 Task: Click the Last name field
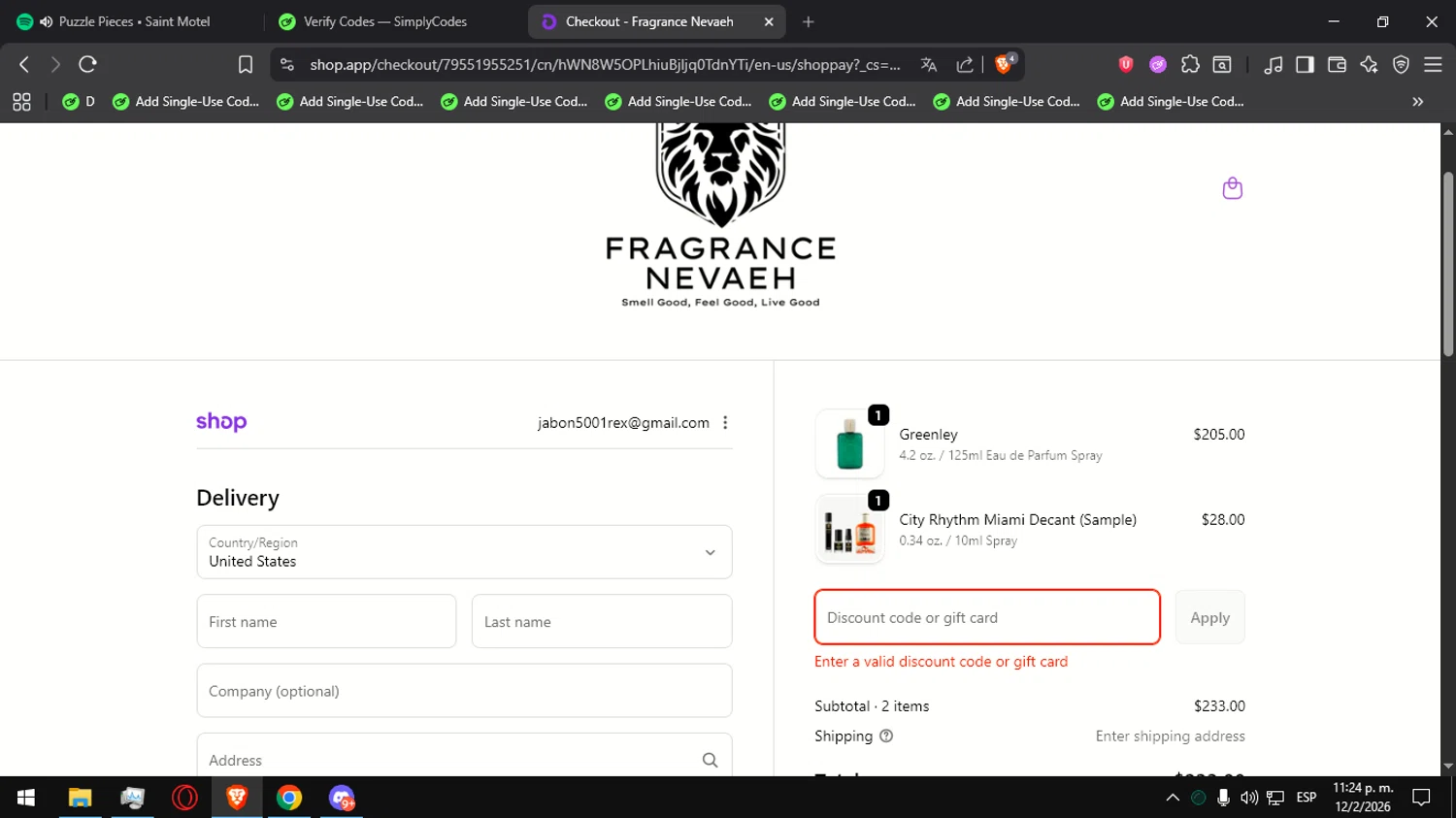[602, 621]
